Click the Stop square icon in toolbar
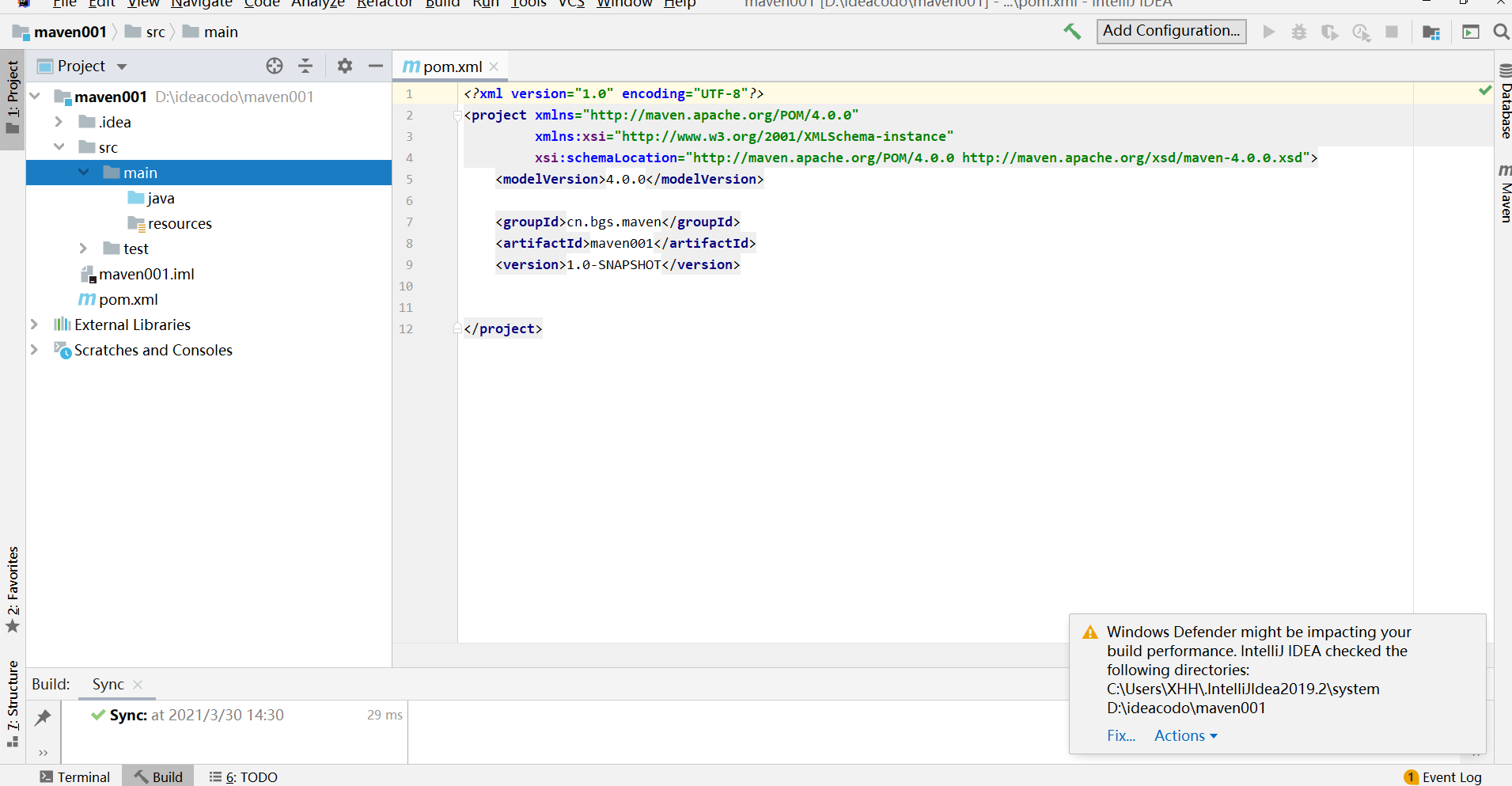 1392,32
